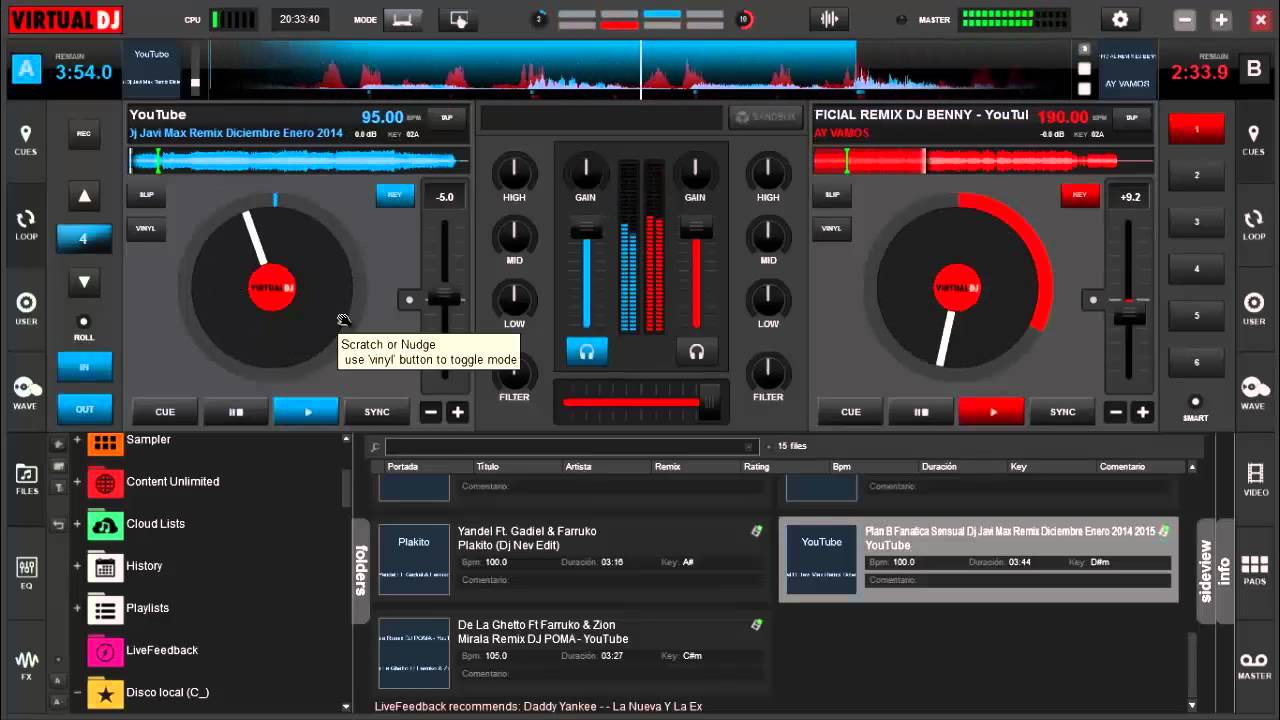This screenshot has width=1280, height=720.
Task: Select the laptop MODE icon
Action: point(403,19)
